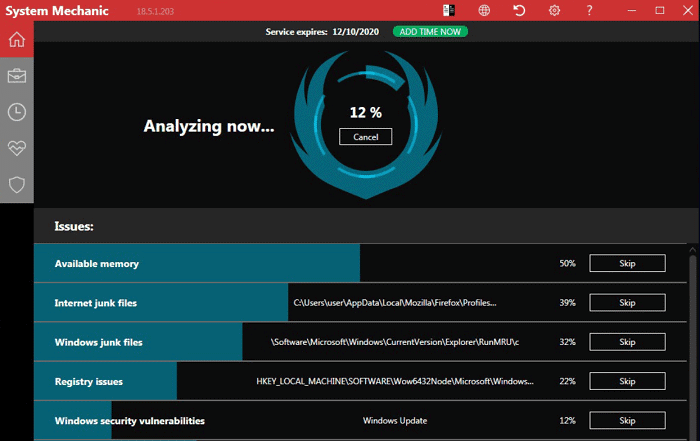Click the Analyzing now... heading
The height and width of the screenshot is (441, 700).
[208, 126]
